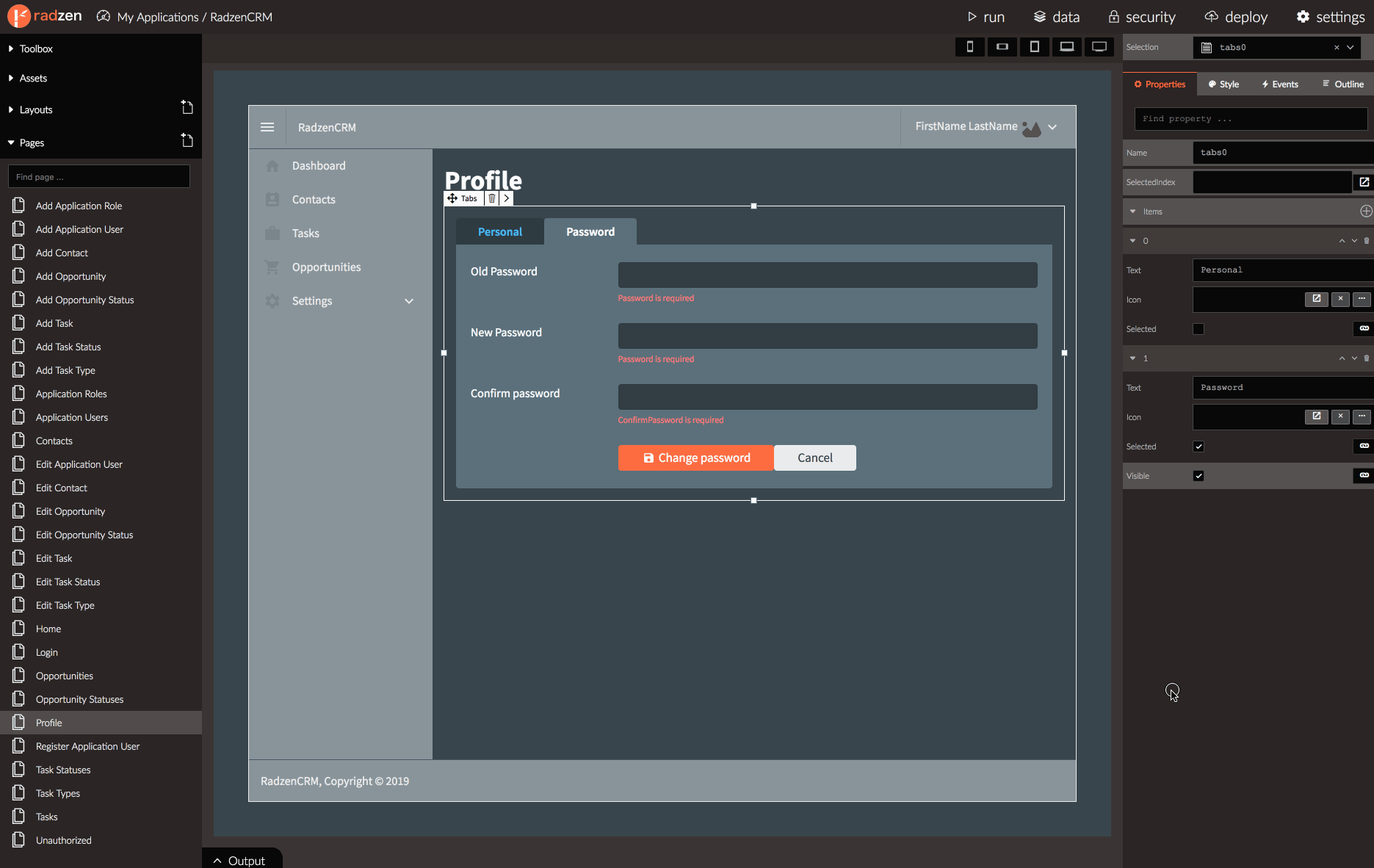The image size is (1374, 868).
Task: Click the arrow next to Tabs trash icon
Action: click(507, 198)
